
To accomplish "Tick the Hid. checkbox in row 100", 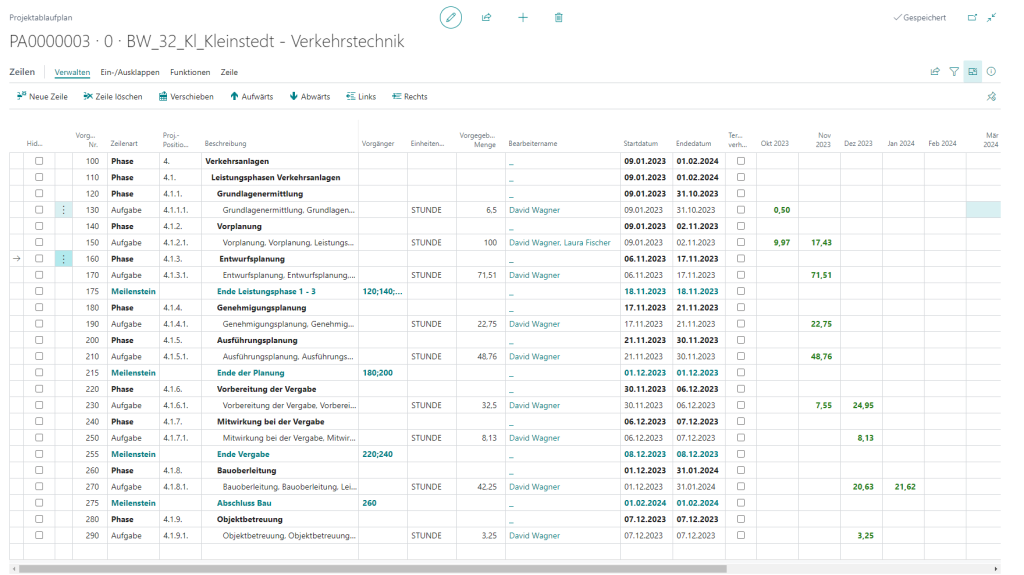I will [39, 161].
